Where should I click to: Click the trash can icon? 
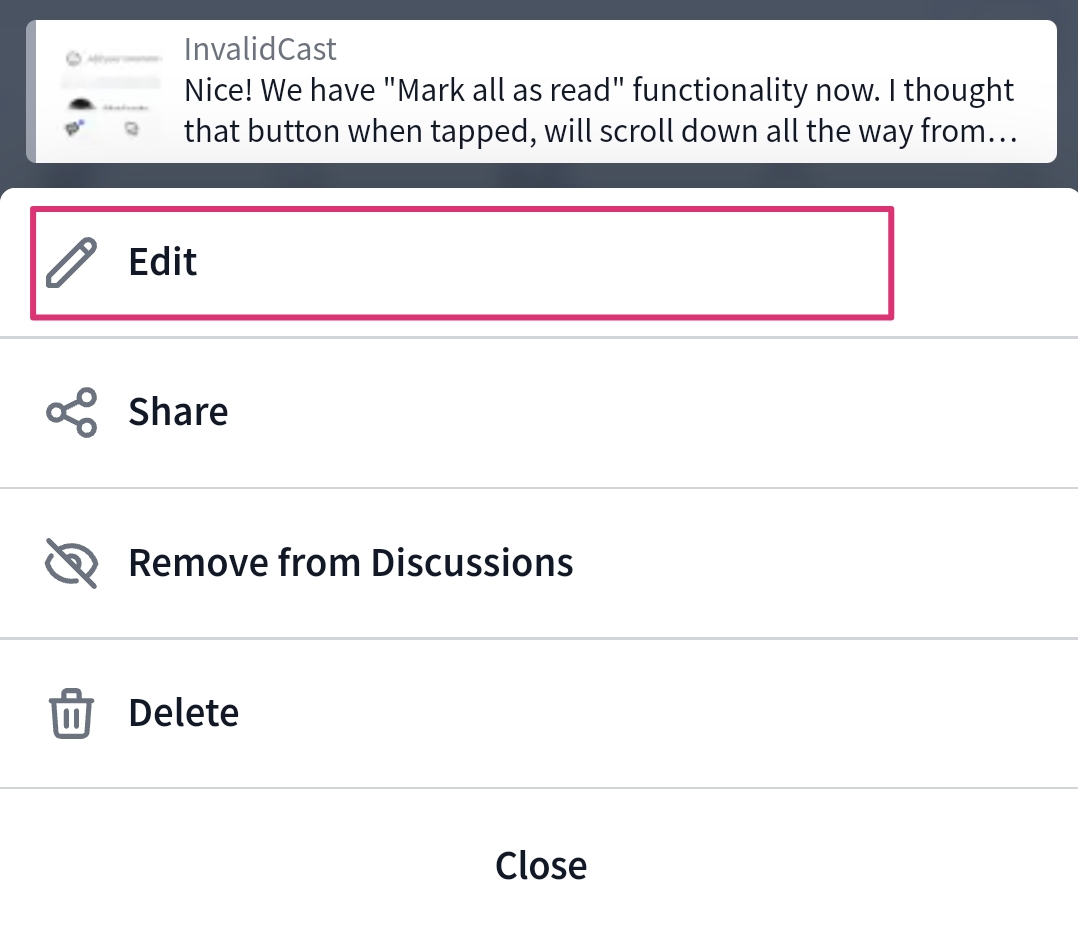(x=72, y=713)
